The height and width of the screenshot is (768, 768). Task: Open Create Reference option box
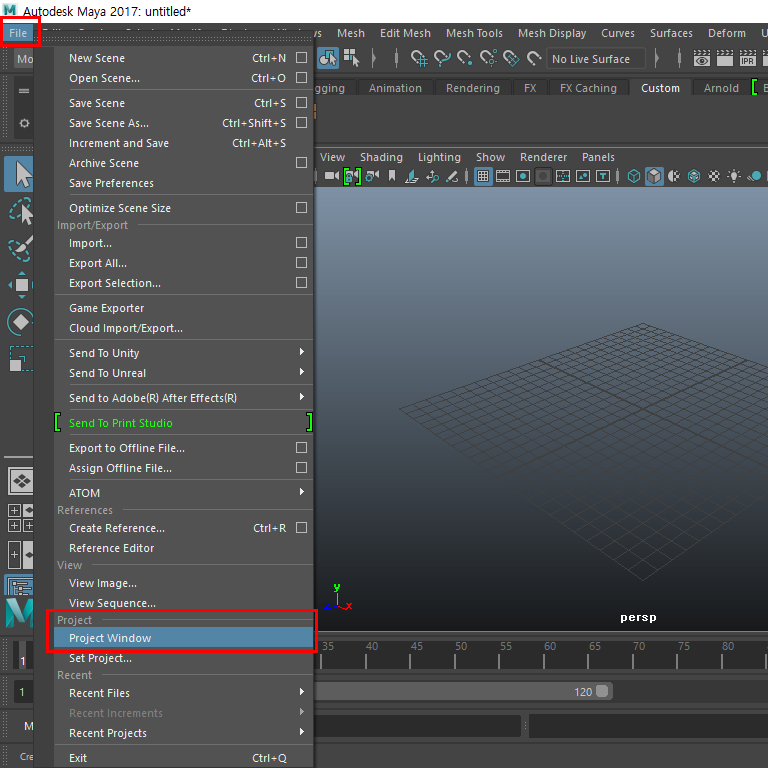click(302, 528)
